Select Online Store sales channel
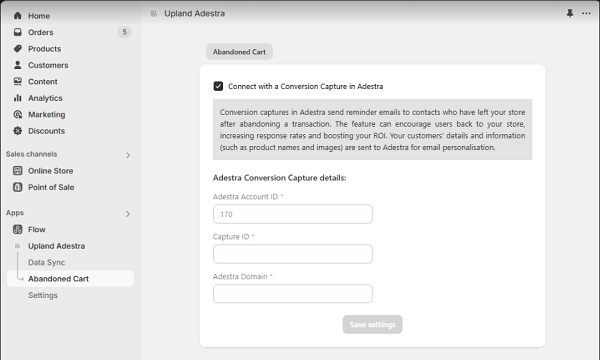 click(51, 171)
